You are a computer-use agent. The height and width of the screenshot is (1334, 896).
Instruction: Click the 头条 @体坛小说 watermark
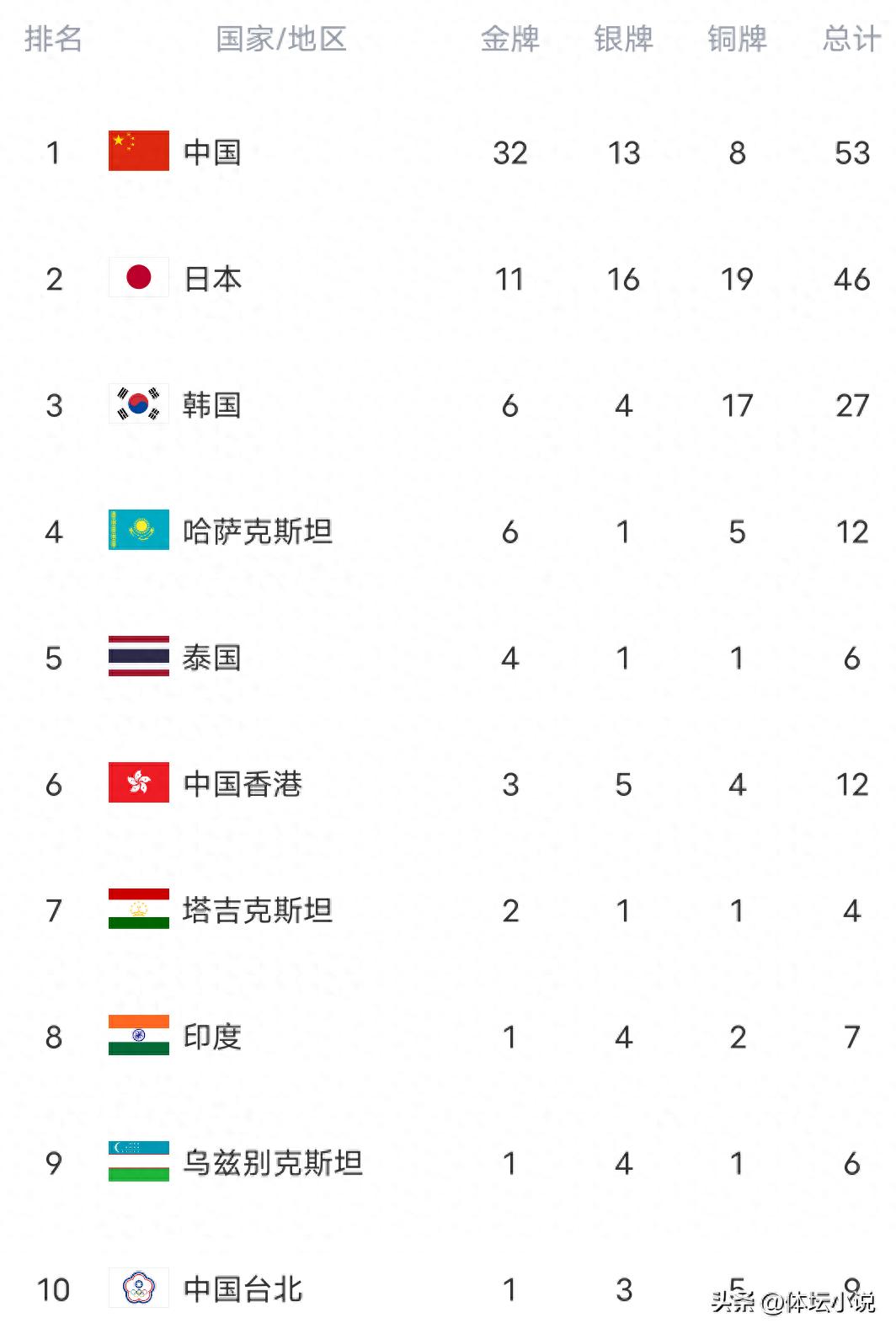(x=793, y=1302)
